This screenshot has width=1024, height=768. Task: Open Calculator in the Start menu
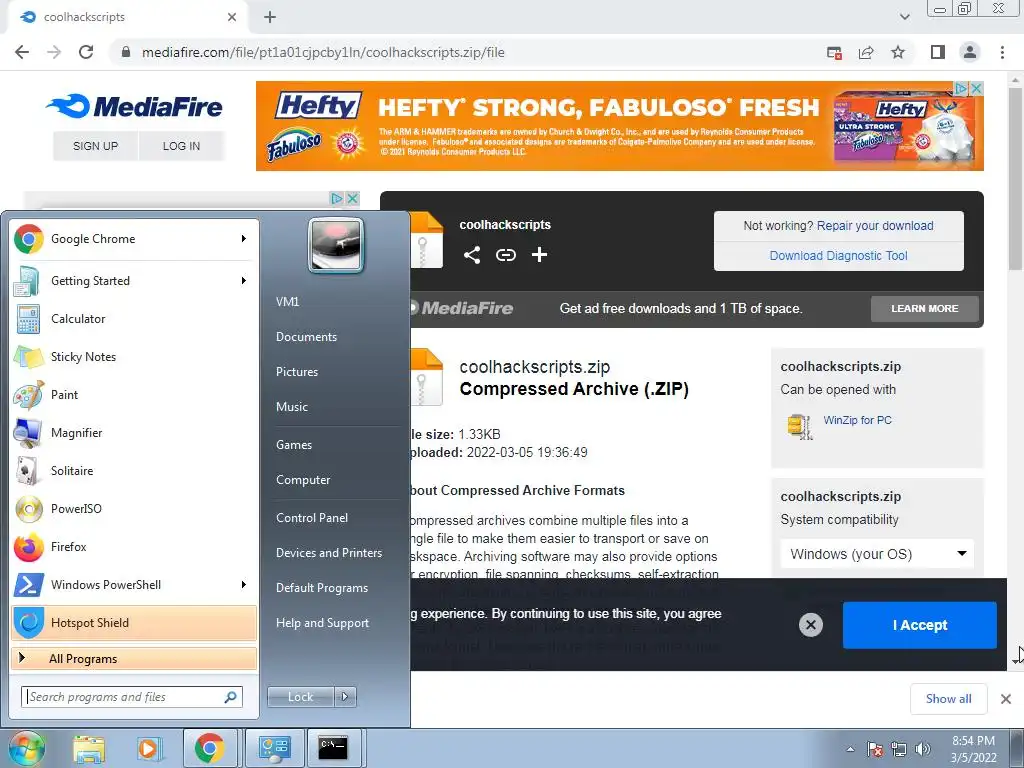[134, 319]
